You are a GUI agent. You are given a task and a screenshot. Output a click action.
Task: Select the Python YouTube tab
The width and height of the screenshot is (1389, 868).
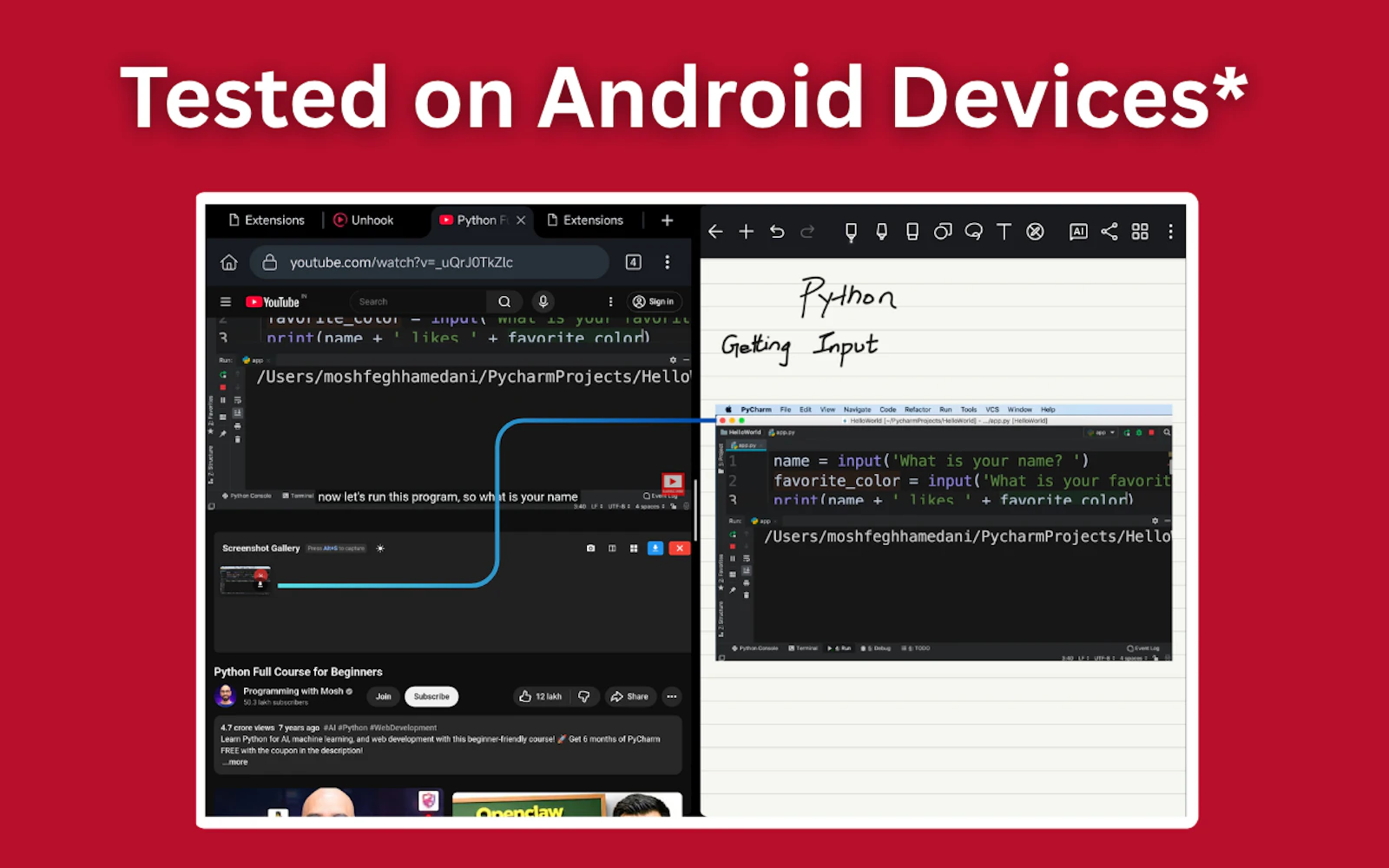pos(474,220)
